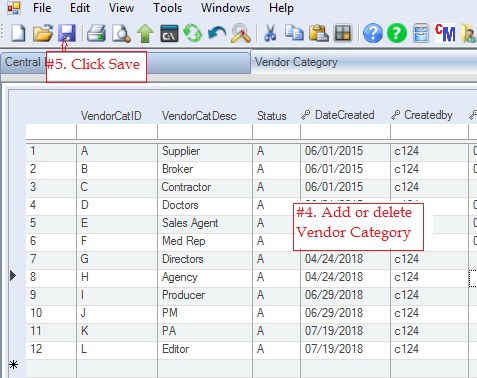Click the green question mark icon
Screen dimensions: 477x378
(x=397, y=33)
